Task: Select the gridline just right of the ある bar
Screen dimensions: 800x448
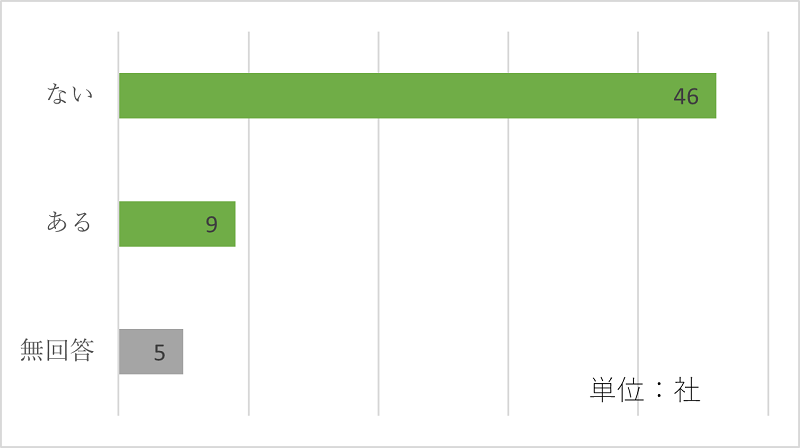Action: 249,223
